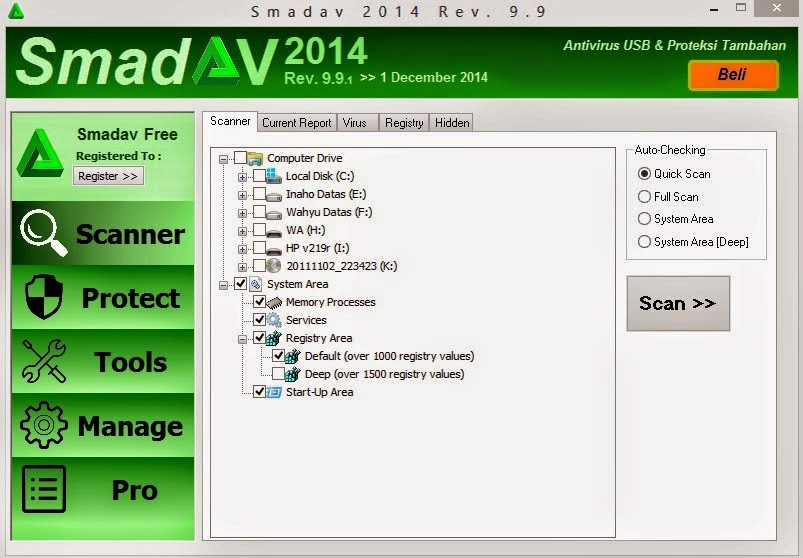Viewport: 803px width, 558px height.
Task: Check the Computer Drive checkbox
Action: [x=240, y=157]
